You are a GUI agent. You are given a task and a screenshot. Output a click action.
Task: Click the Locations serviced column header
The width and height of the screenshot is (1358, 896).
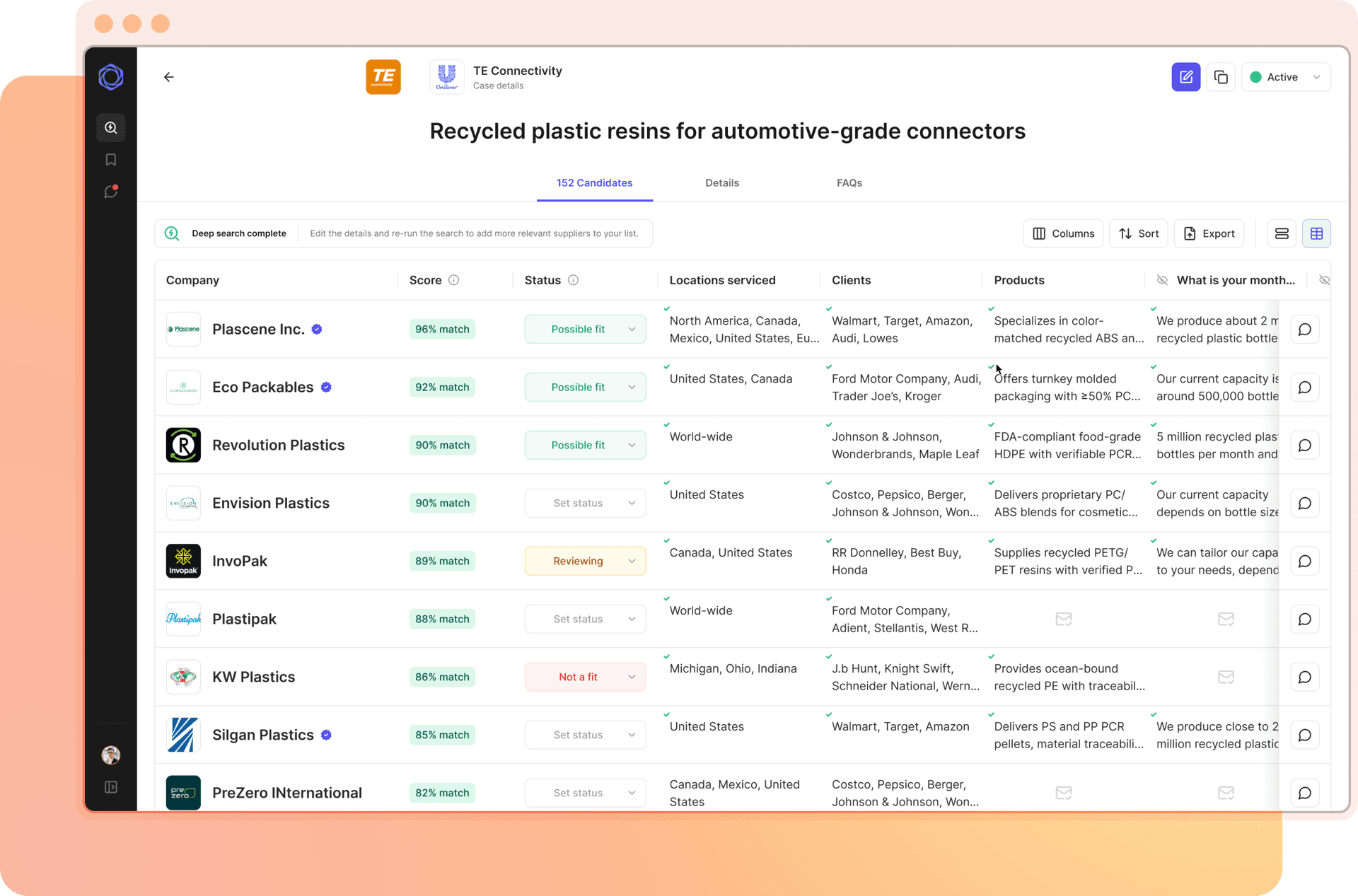click(x=722, y=280)
